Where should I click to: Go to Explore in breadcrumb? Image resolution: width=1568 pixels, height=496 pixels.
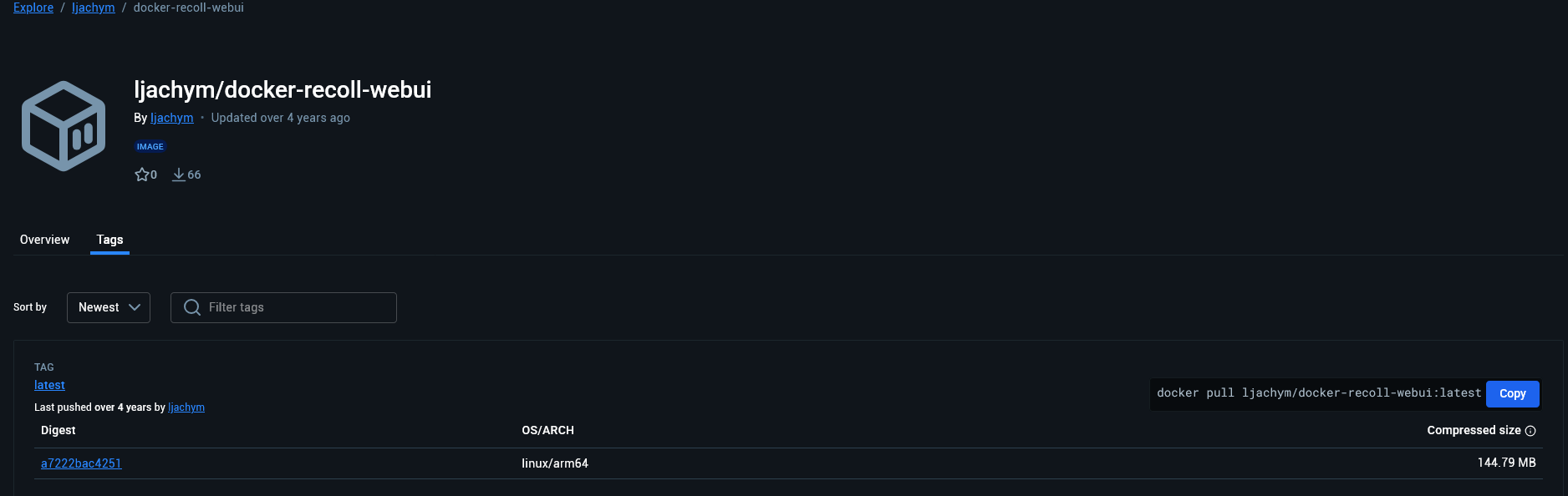[33, 8]
